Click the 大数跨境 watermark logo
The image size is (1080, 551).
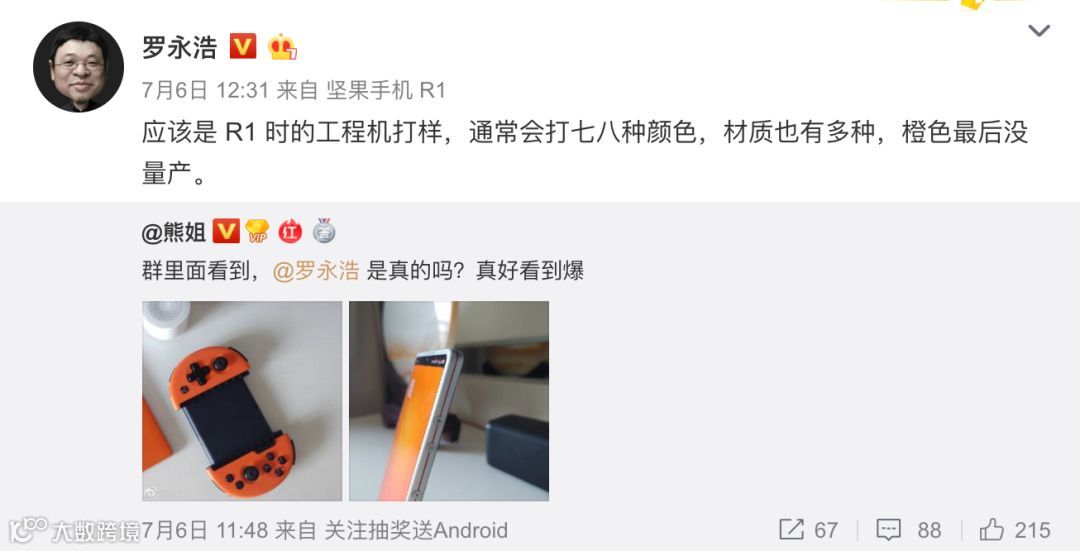click(73, 530)
